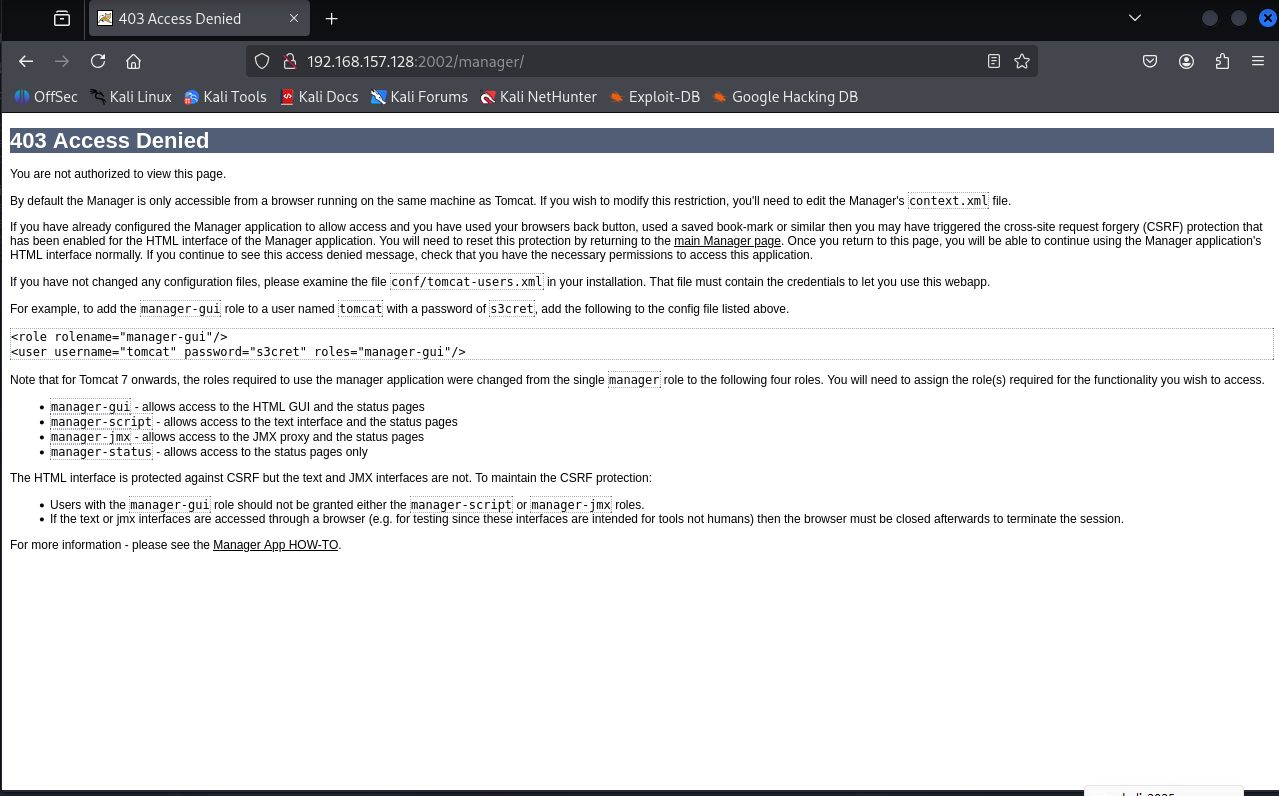Open the OffSec bookmark
Screen dimensions: 1279x796
pyautogui.click(x=46, y=97)
